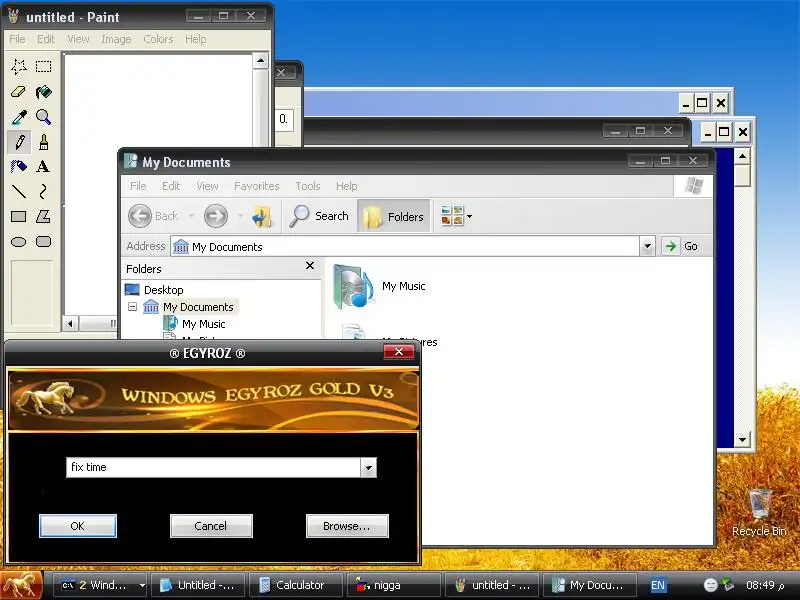Go Forward in My Documents window
Viewport: 800px width, 600px height.
pyautogui.click(x=216, y=216)
